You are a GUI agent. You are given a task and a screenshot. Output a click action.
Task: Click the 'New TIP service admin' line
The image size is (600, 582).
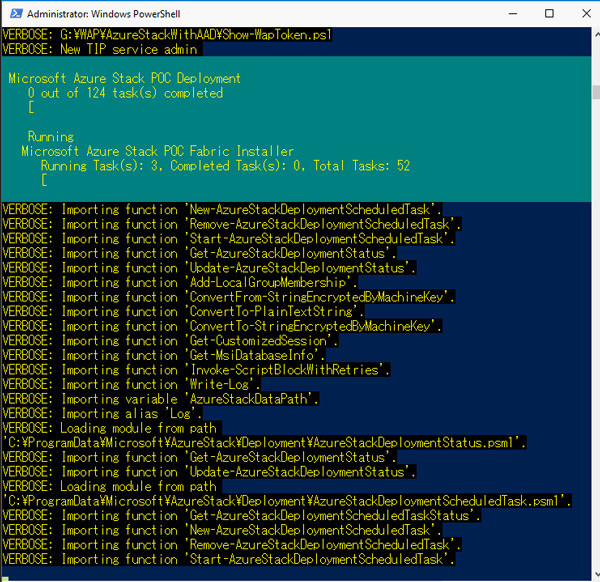[102, 49]
